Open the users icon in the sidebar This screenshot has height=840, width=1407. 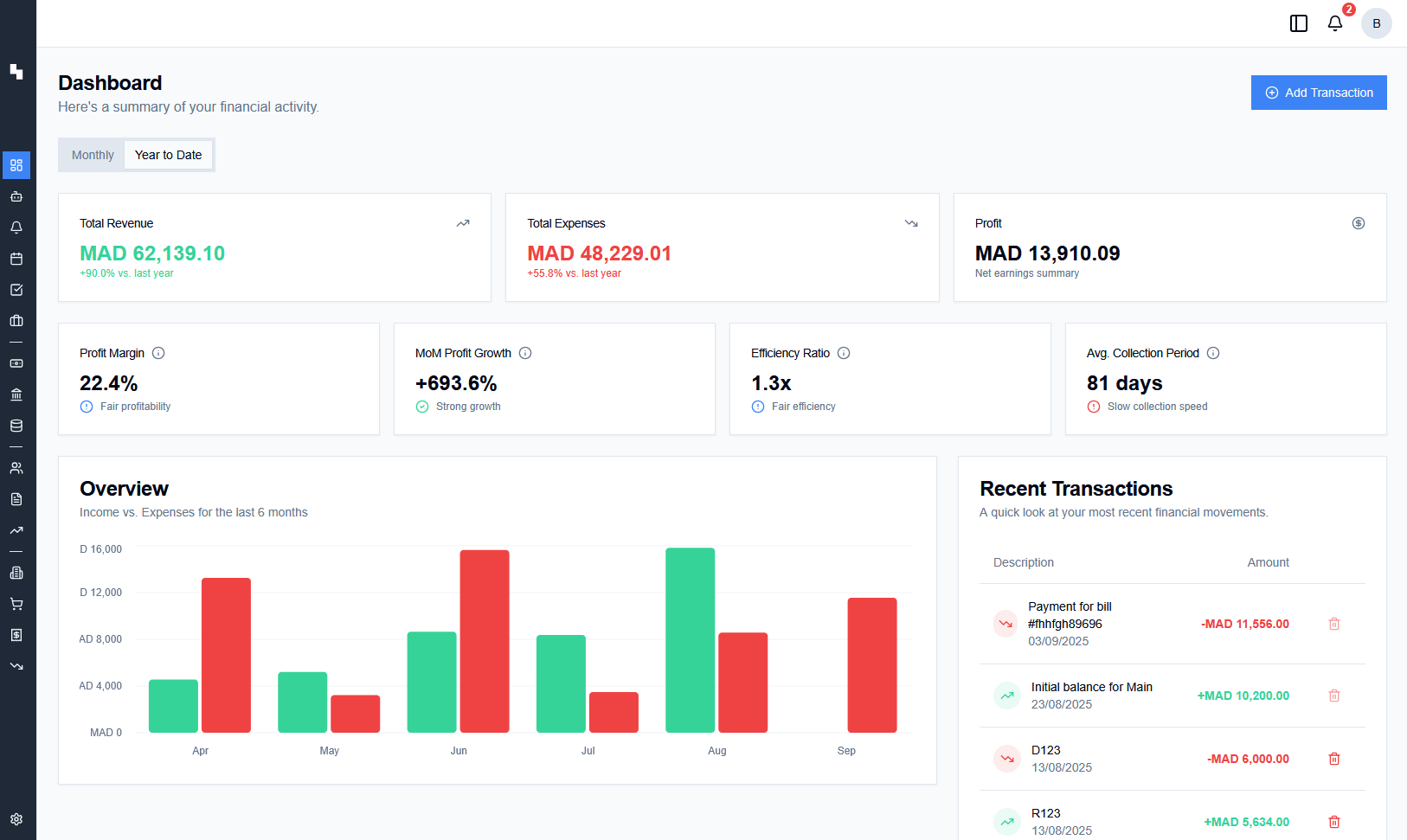coord(16,468)
